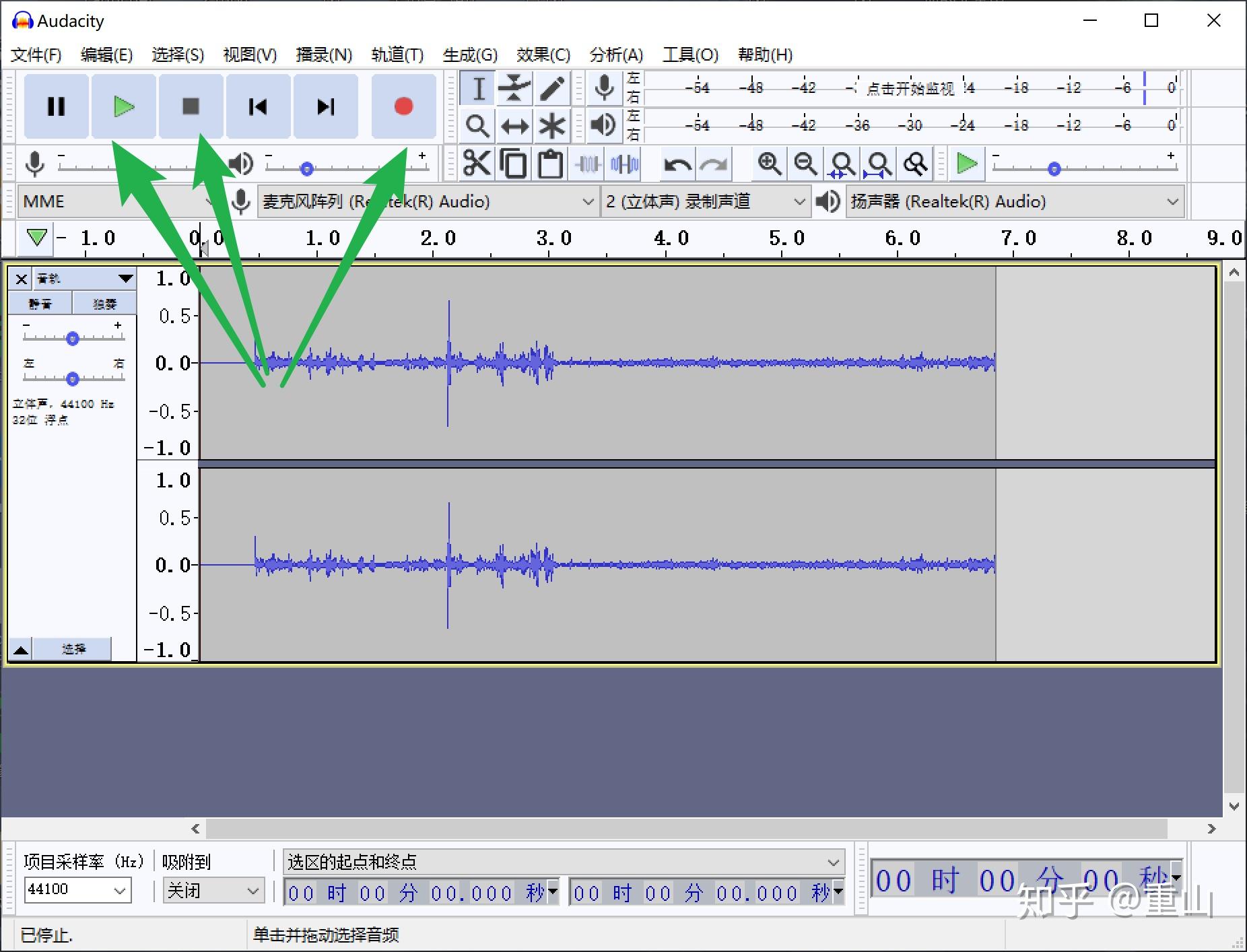Click the Zoom toggle icon
Viewport: 1247px width, 952px height.
pos(916,164)
